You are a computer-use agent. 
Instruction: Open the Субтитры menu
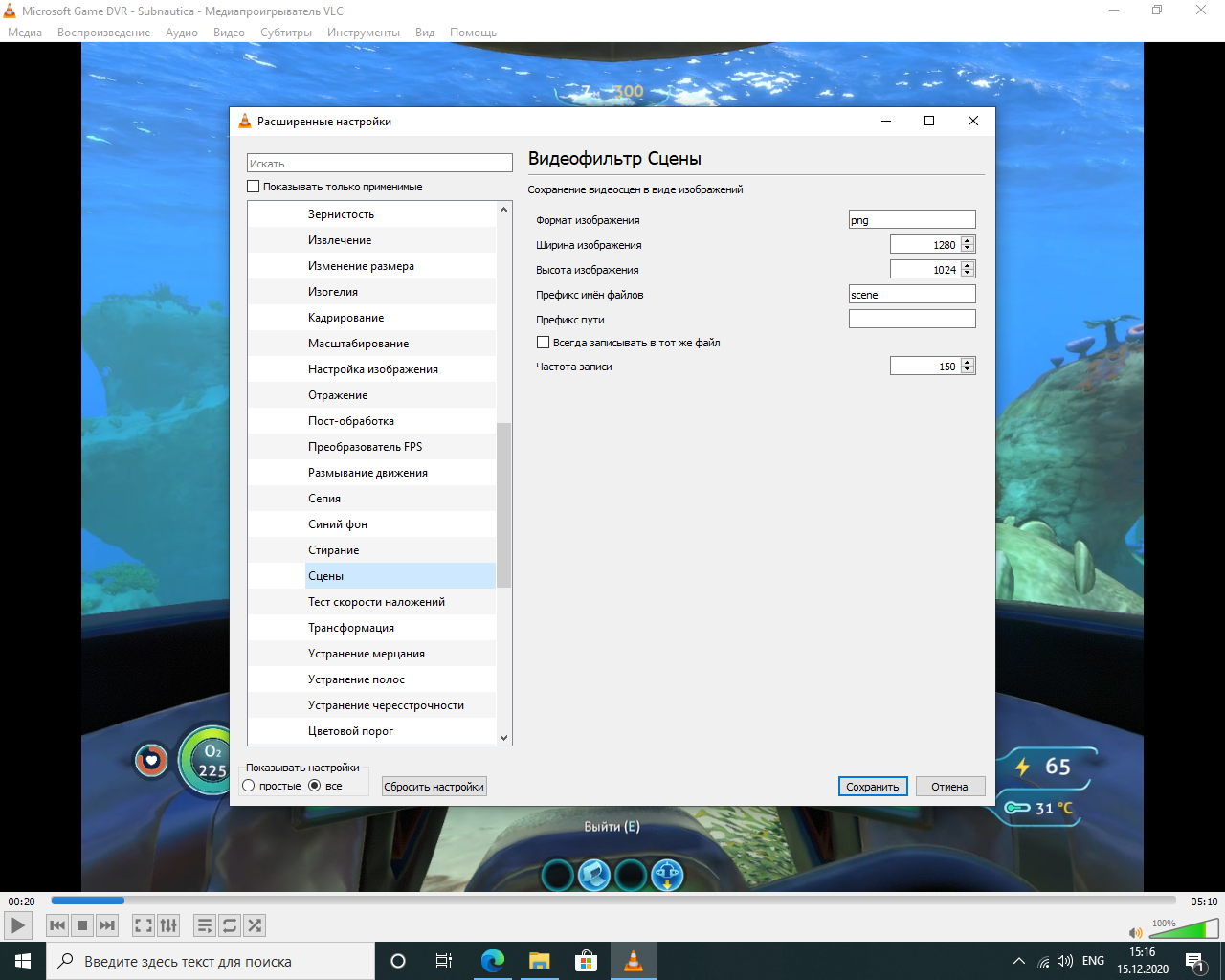286,33
